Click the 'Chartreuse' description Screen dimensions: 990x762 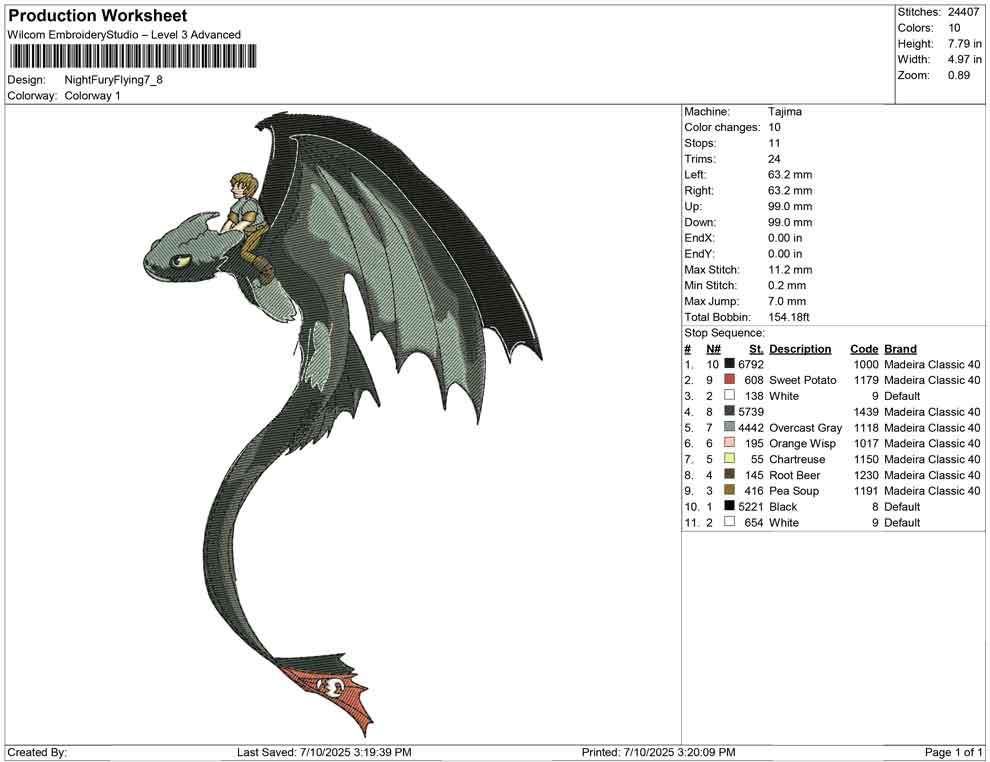[797, 459]
